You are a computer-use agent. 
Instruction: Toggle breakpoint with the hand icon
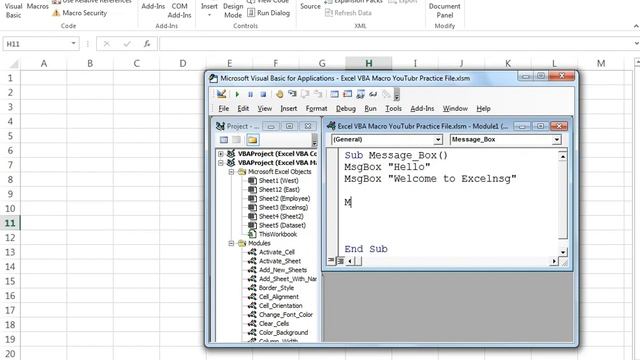(279, 94)
